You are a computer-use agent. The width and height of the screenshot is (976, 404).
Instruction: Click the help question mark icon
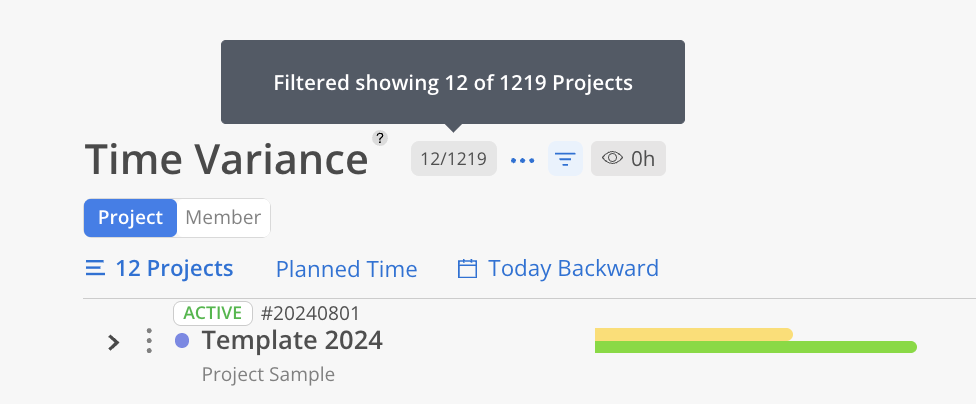pos(380,138)
